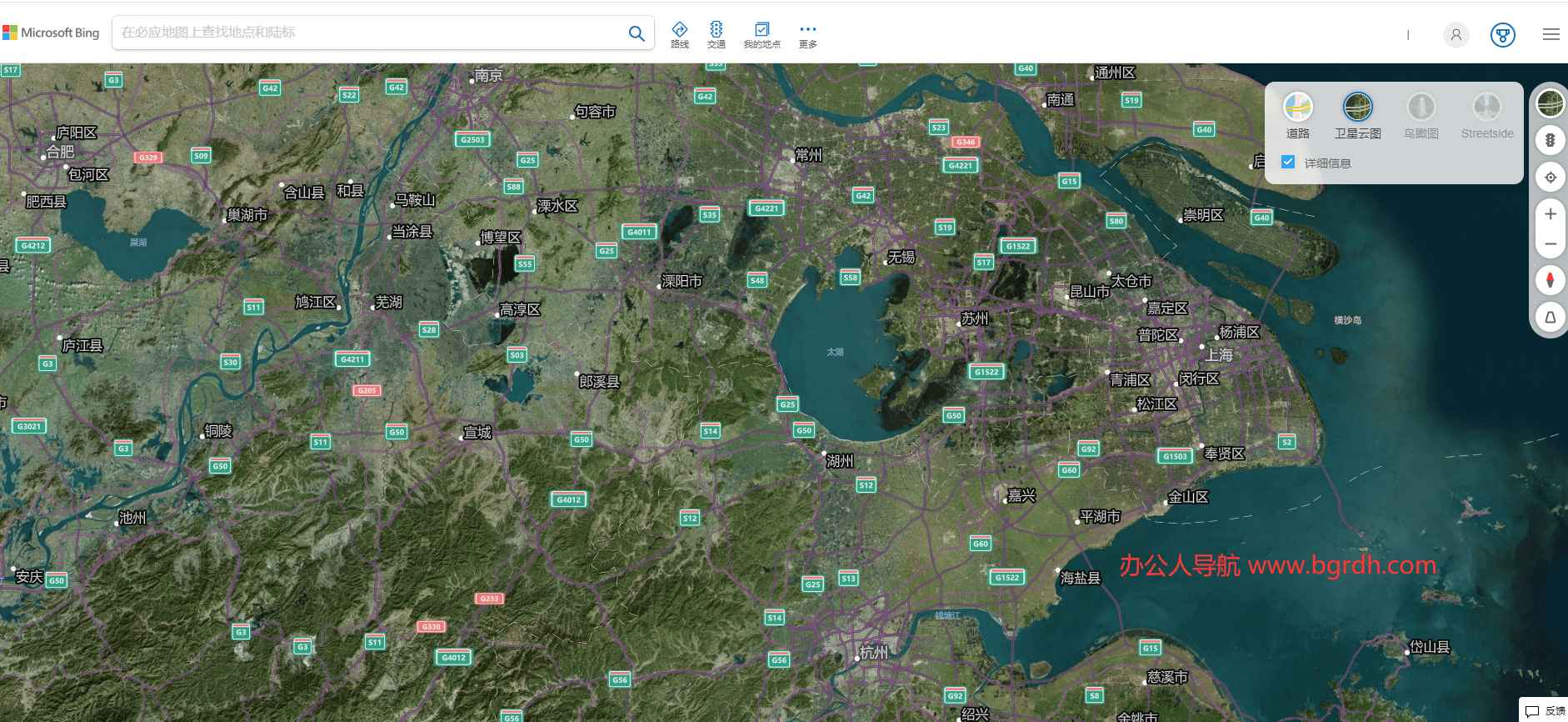Toggle traffic light layer in the side rail
The width and height of the screenshot is (1568, 722).
pyautogui.click(x=1550, y=140)
